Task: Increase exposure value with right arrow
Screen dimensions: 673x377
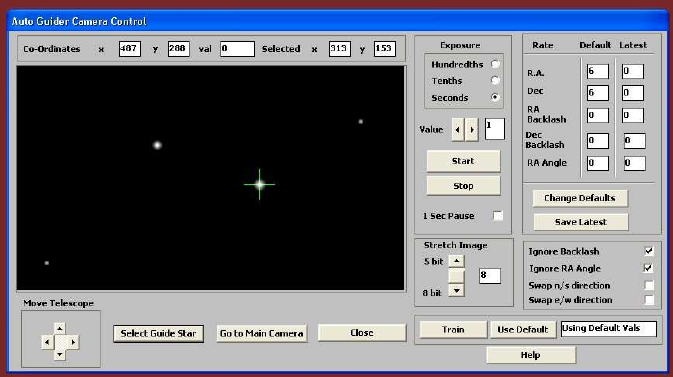Action: (x=472, y=129)
